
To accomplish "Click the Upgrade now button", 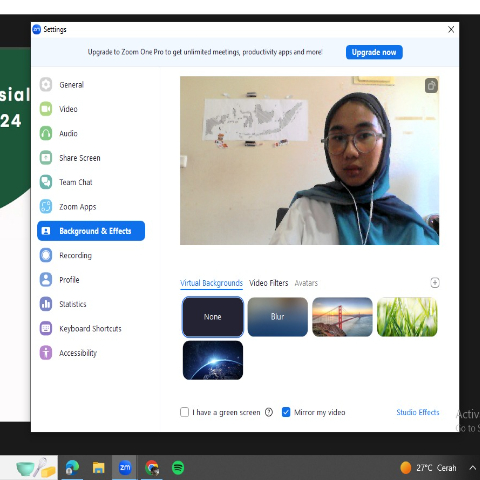I will (374, 52).
